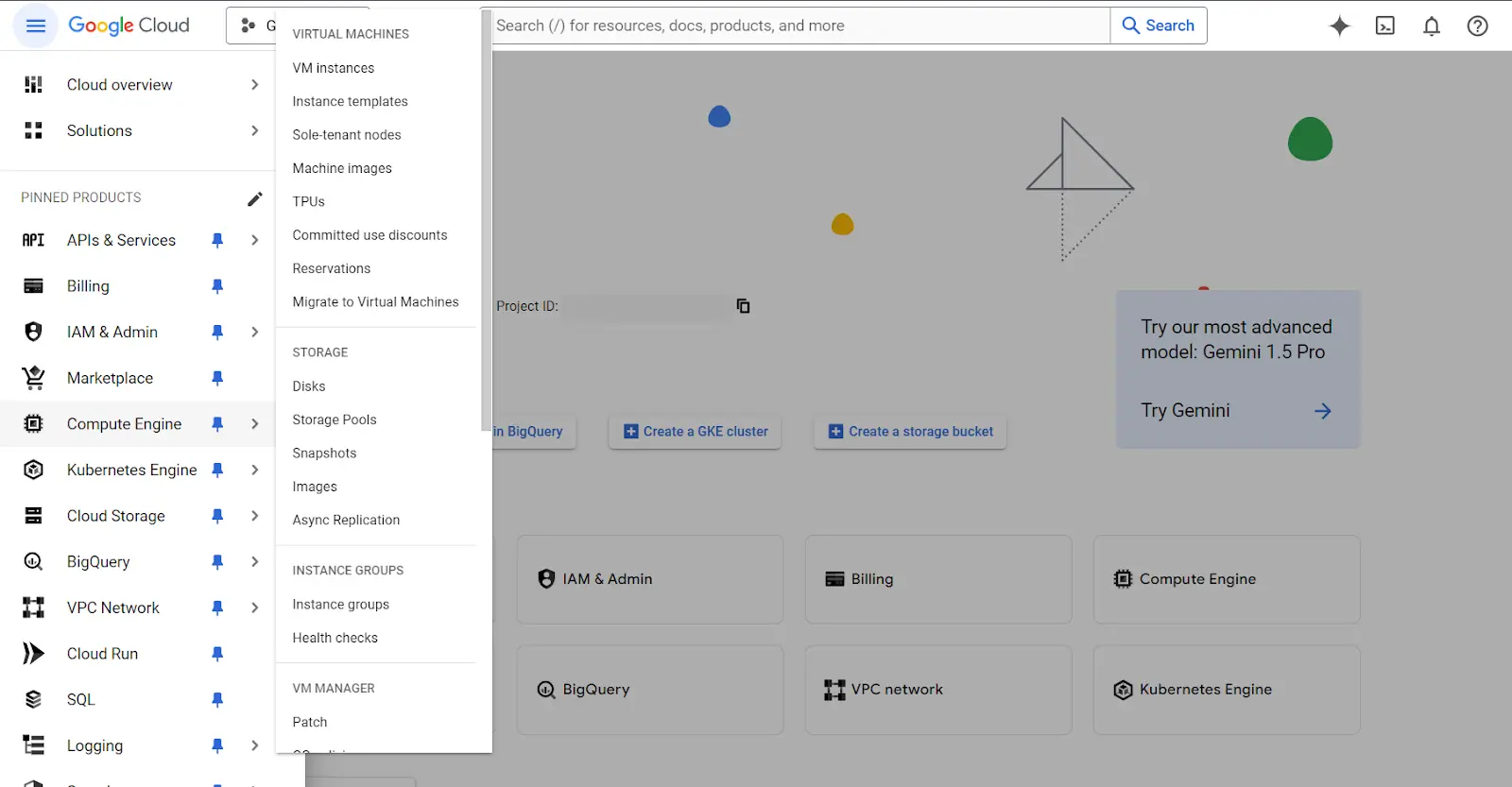Open VM instances from the submenu

334,68
